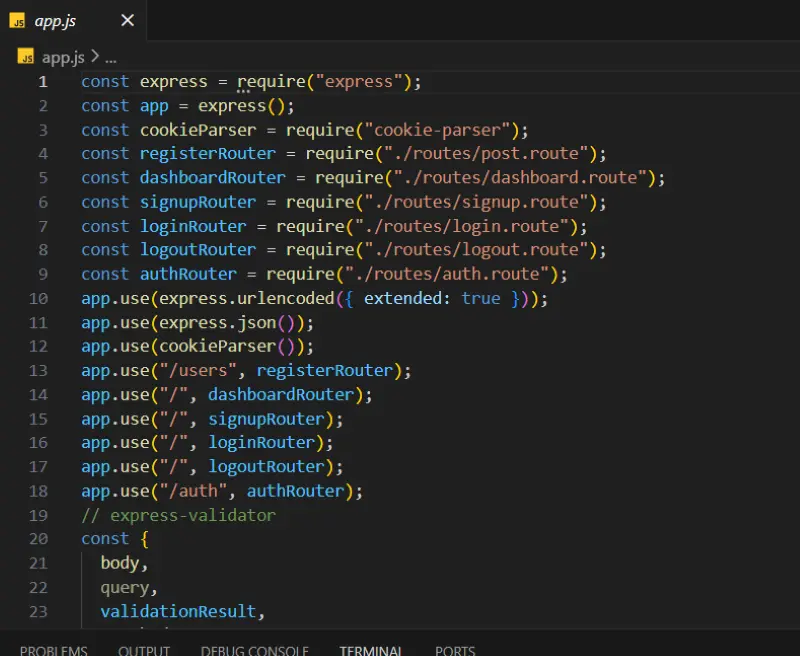View the OUTPUT panel

143,650
